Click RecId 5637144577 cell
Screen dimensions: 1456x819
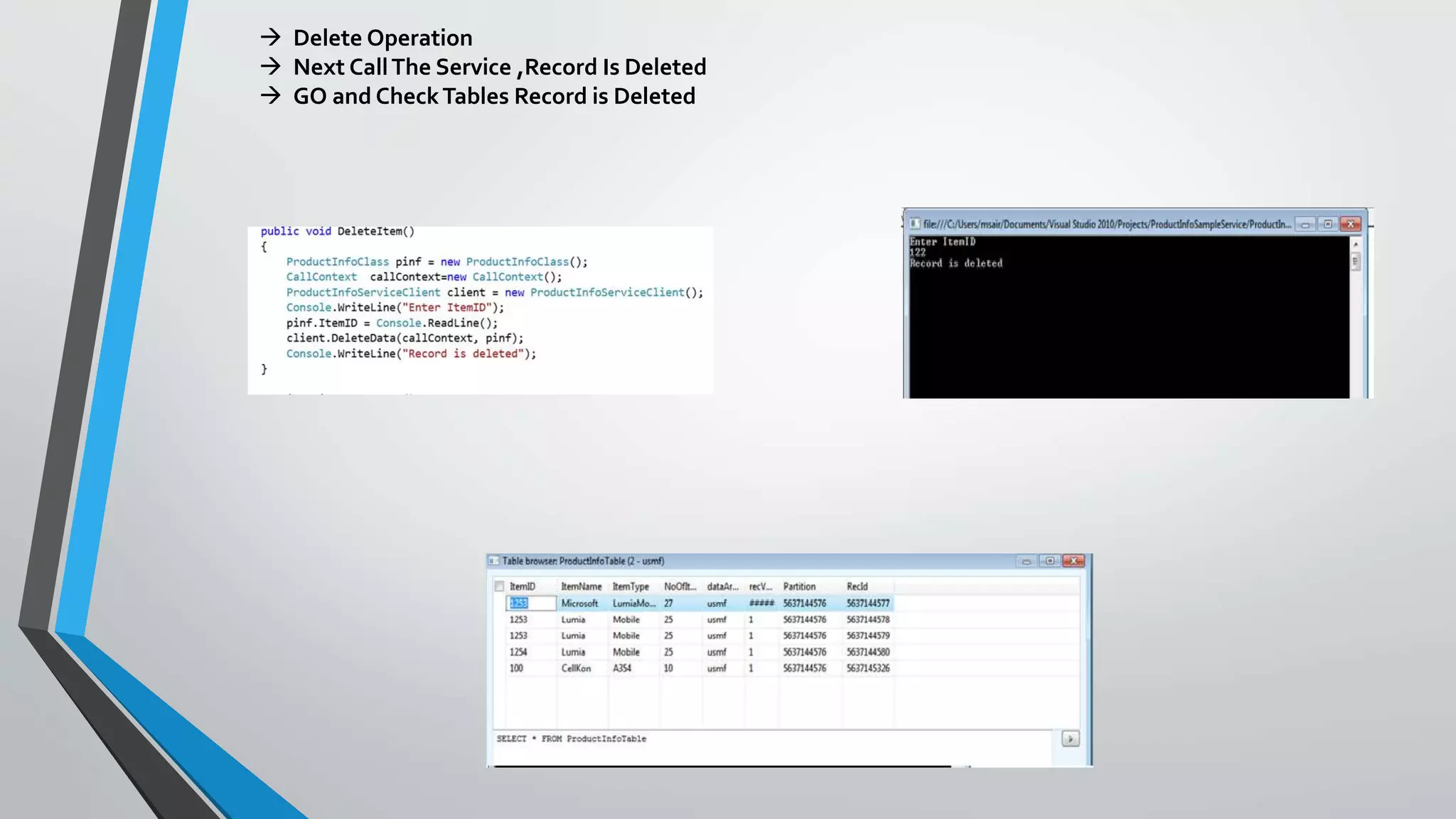868,603
